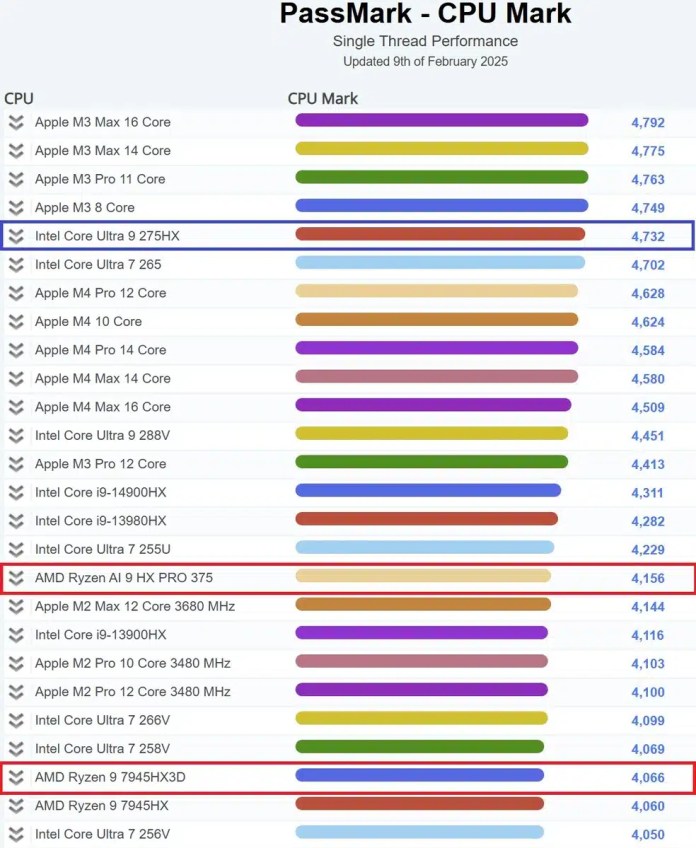Expand the Apple M3 Pro 12 Core row

16,464
